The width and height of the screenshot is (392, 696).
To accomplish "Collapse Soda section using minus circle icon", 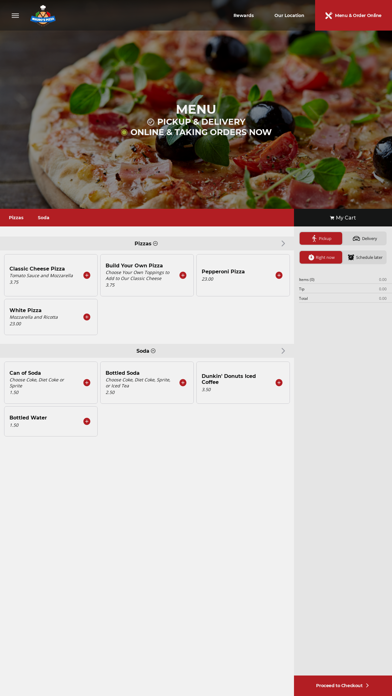I will point(153,351).
